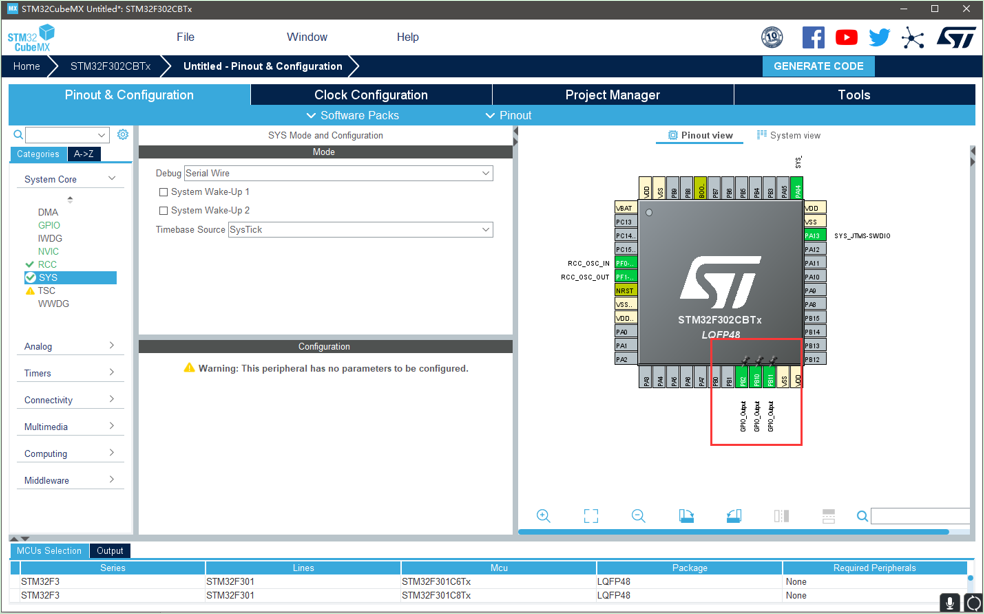The image size is (984, 614).
Task: Select NVIC in System Core list
Action: click(48, 251)
